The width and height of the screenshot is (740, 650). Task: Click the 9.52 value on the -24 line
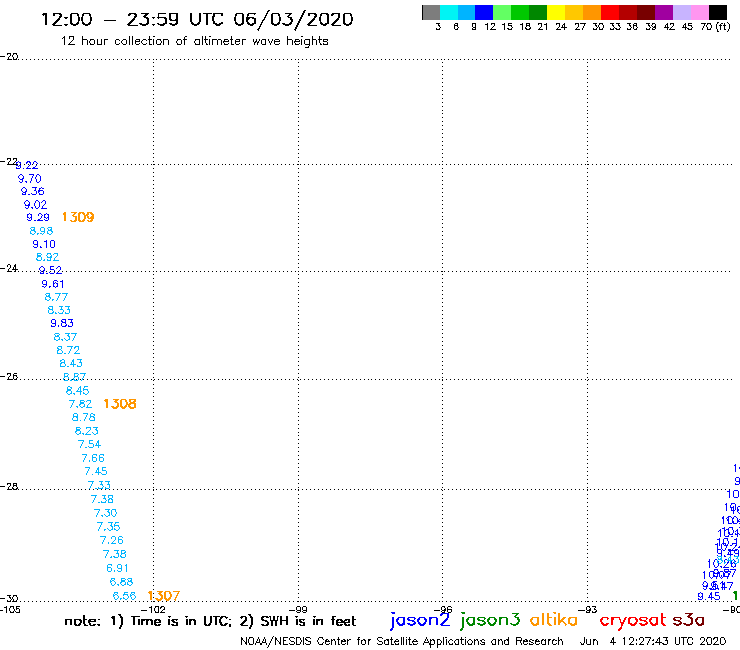50,270
